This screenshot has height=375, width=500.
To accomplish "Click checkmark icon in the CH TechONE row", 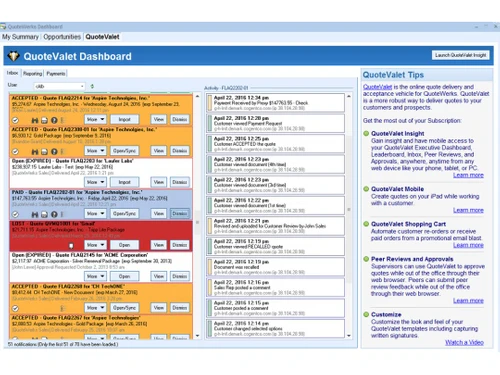I will tap(15, 308).
